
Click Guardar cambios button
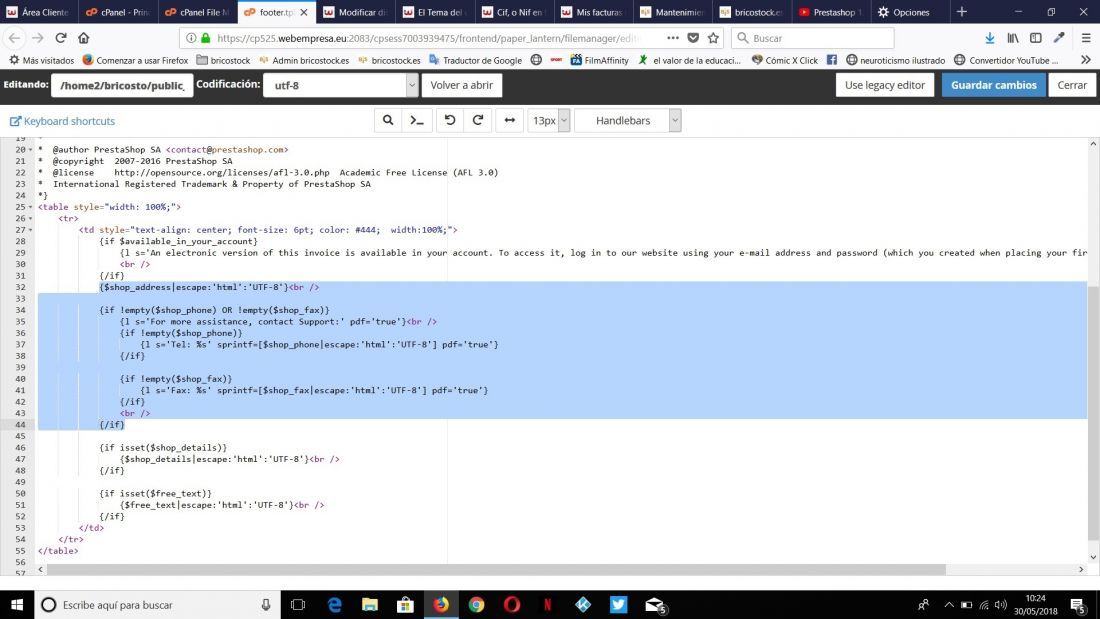(993, 85)
